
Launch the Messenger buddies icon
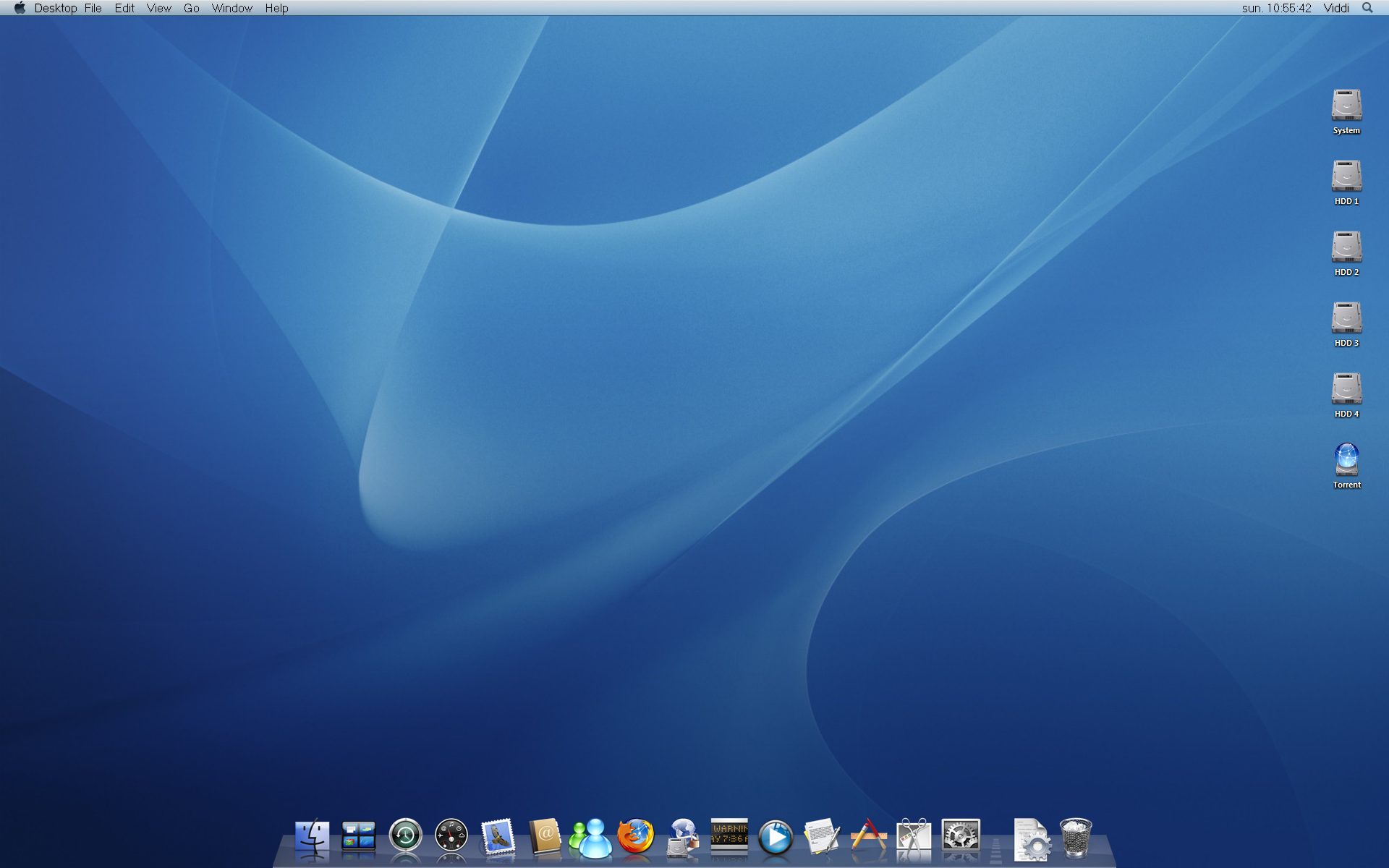click(591, 838)
